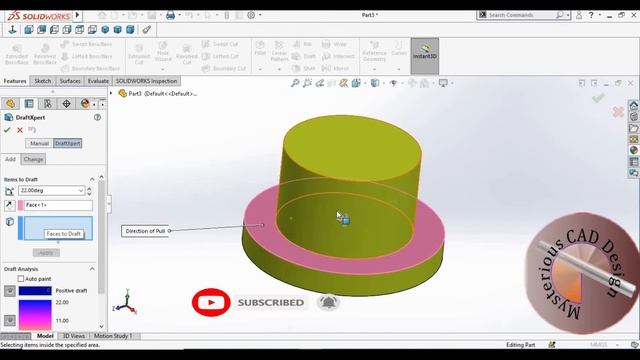Click the blue Positive draft color swatch
The width and height of the screenshot is (640, 360).
pyautogui.click(x=35, y=291)
